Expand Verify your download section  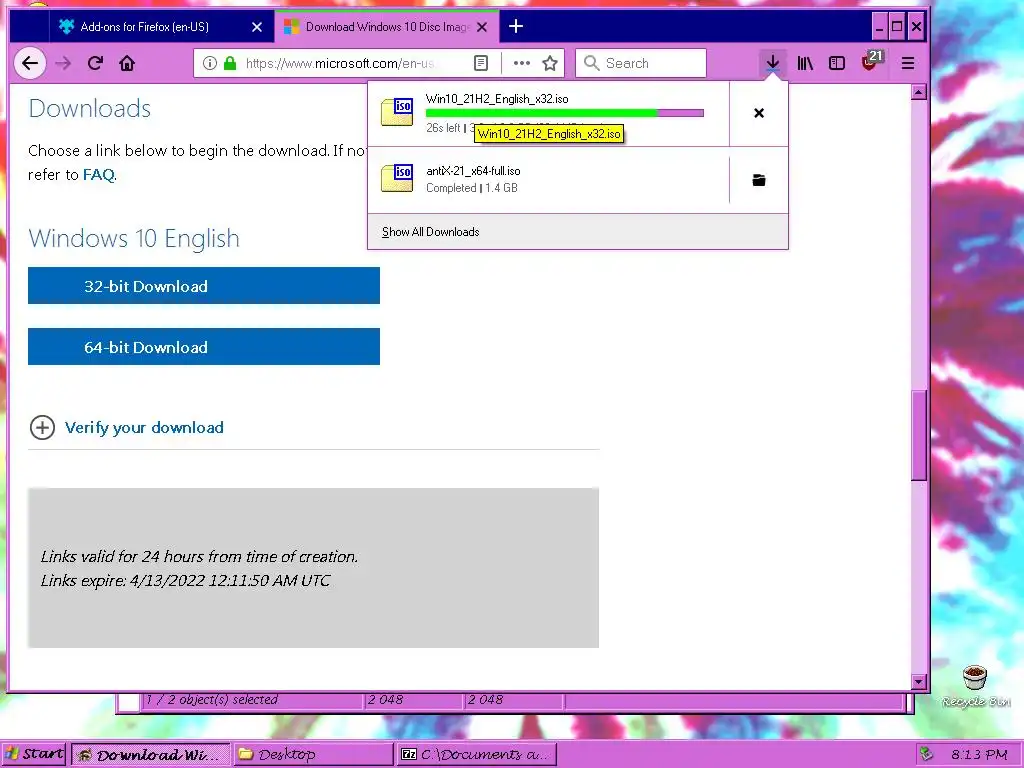42,428
